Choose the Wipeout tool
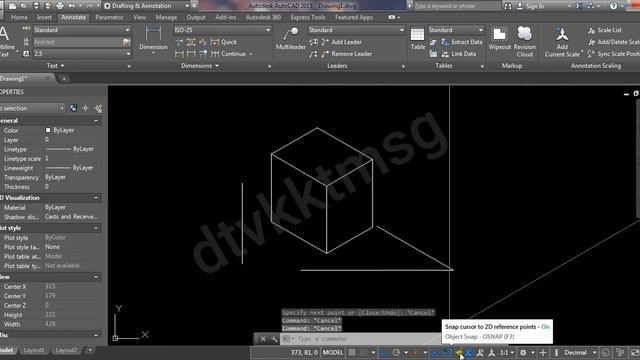Image resolution: width=640 pixels, height=360 pixels. coord(500,38)
